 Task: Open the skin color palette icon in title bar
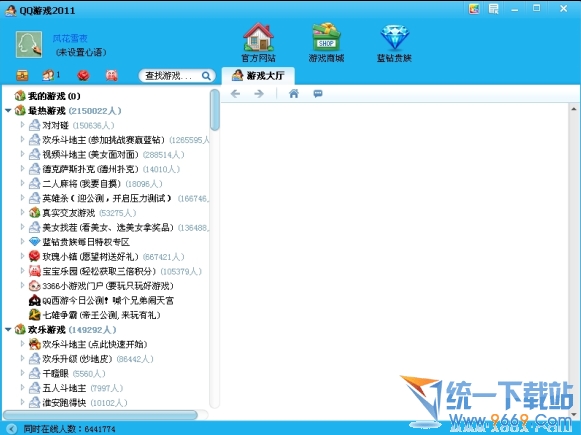point(474,9)
